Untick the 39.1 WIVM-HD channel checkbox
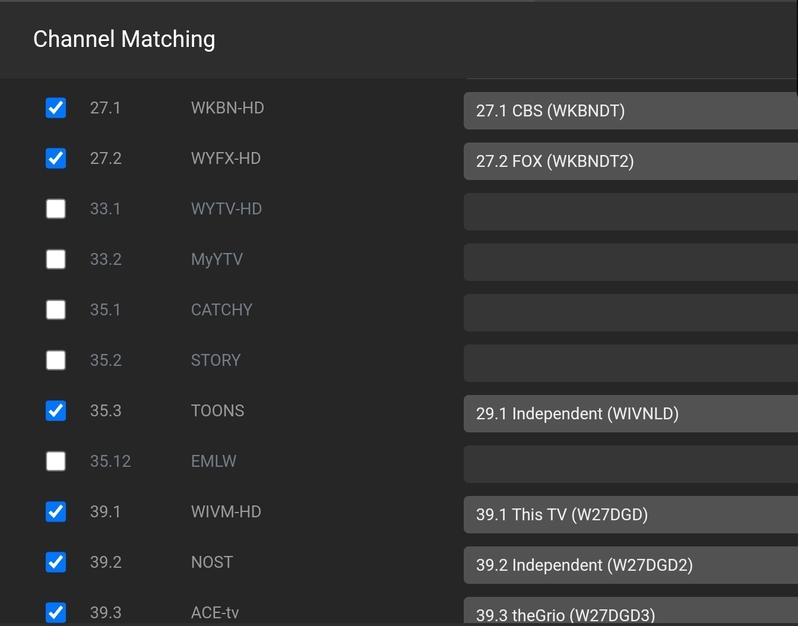Viewport: 798px width, 626px height. click(56, 512)
